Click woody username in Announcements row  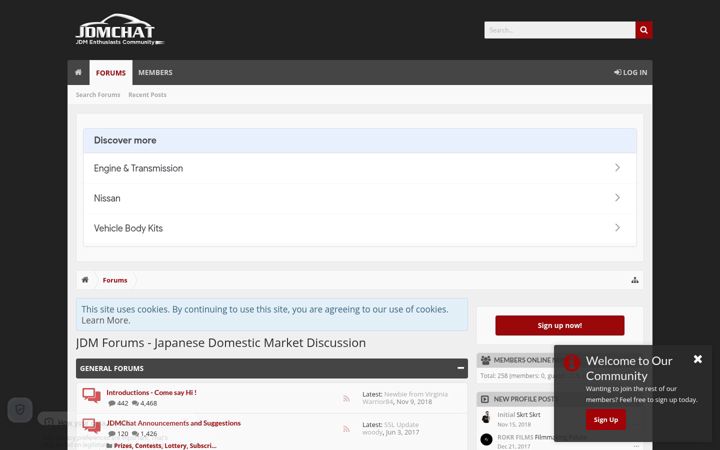point(372,432)
